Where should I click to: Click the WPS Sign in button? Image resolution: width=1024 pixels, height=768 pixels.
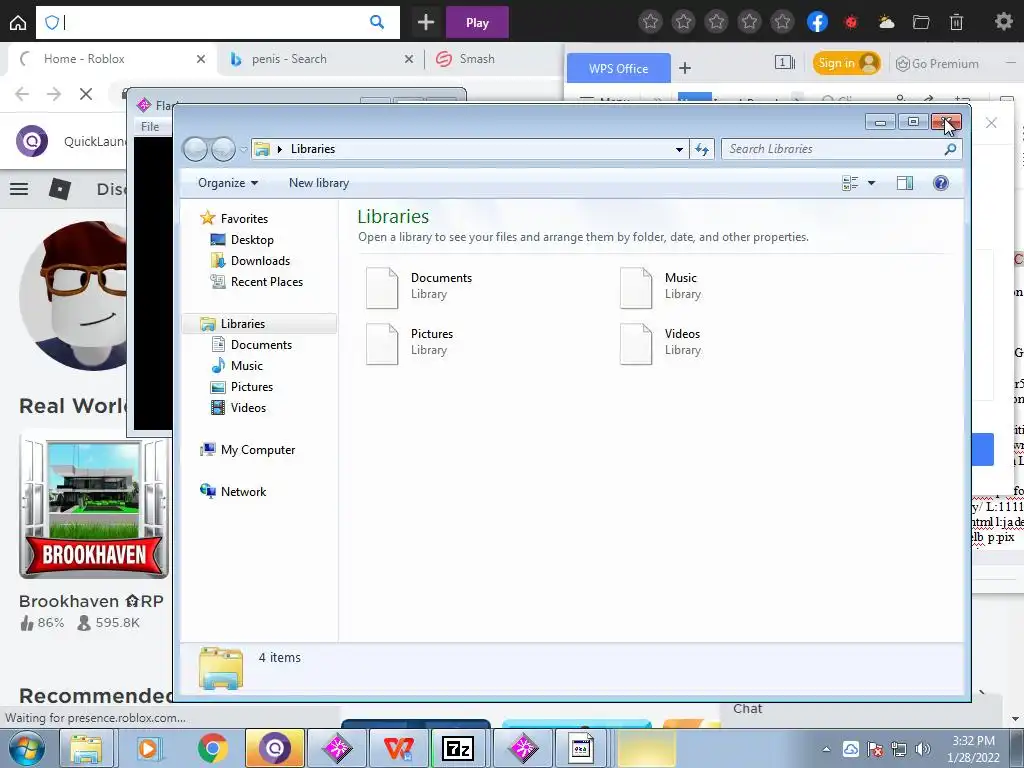point(846,63)
